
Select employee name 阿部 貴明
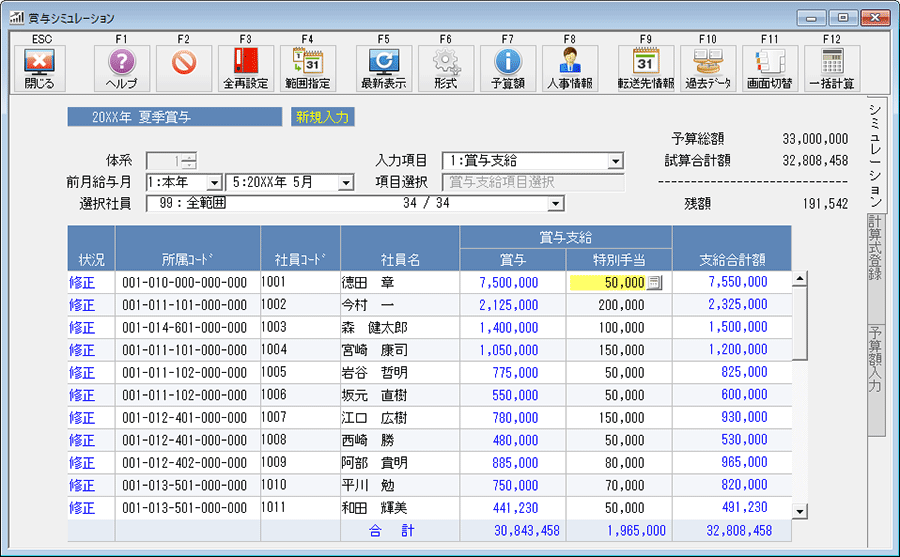374,463
